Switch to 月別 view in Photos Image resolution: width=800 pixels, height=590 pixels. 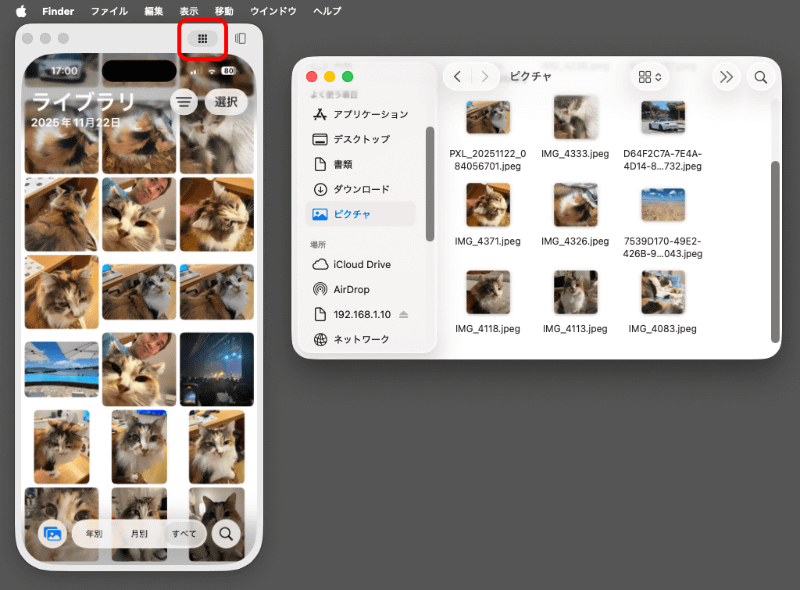139,534
